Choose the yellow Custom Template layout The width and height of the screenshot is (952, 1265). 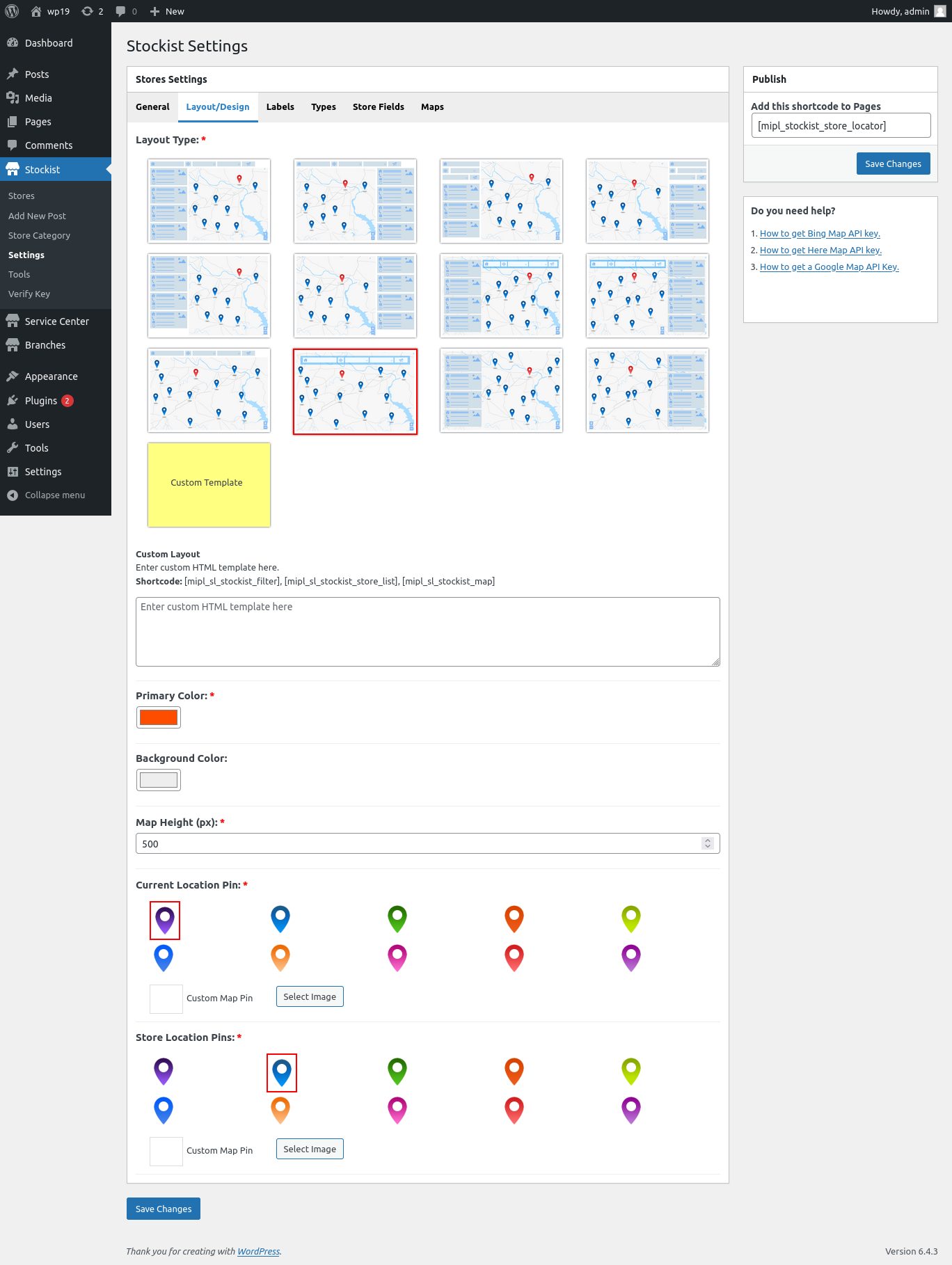(x=209, y=484)
